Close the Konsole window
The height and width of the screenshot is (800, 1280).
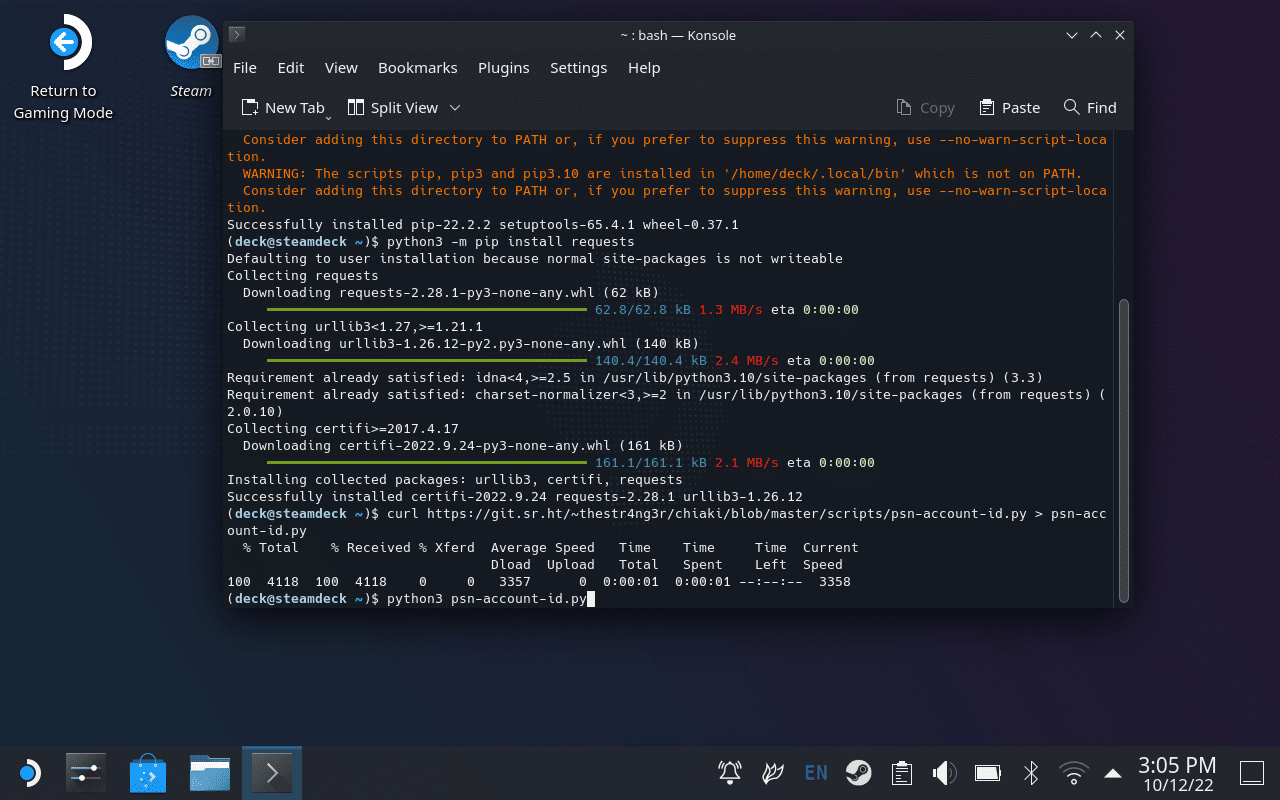click(x=1120, y=35)
